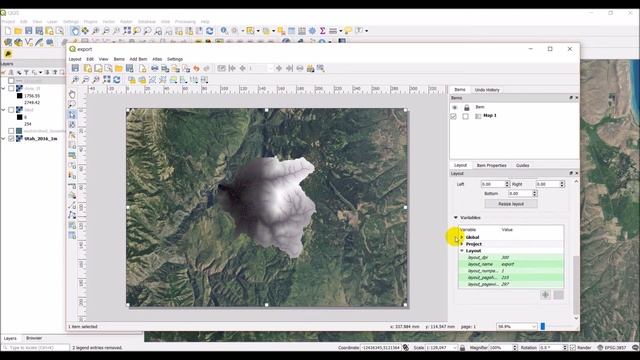Refresh map canvas in QGIS main toolbar
Image resolution: width=640 pixels, height=360 pixels.
click(x=209, y=31)
